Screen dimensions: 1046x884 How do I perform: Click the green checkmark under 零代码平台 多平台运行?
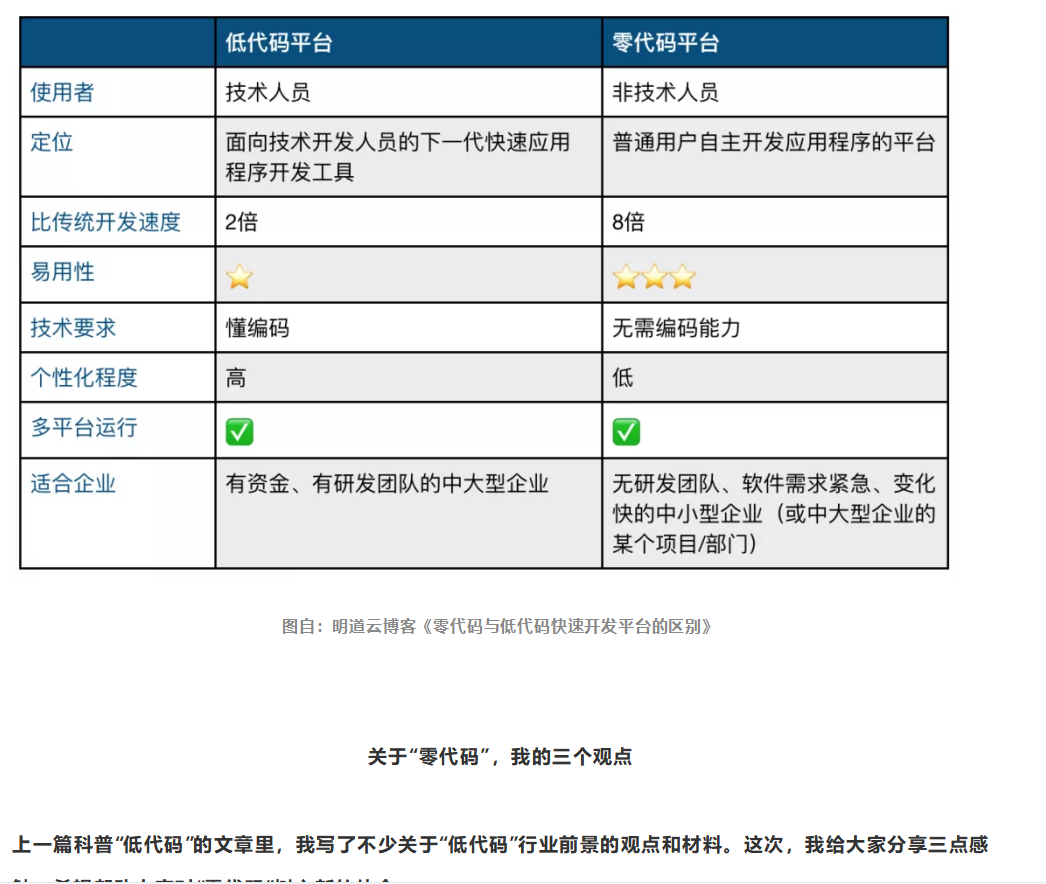pos(627,430)
